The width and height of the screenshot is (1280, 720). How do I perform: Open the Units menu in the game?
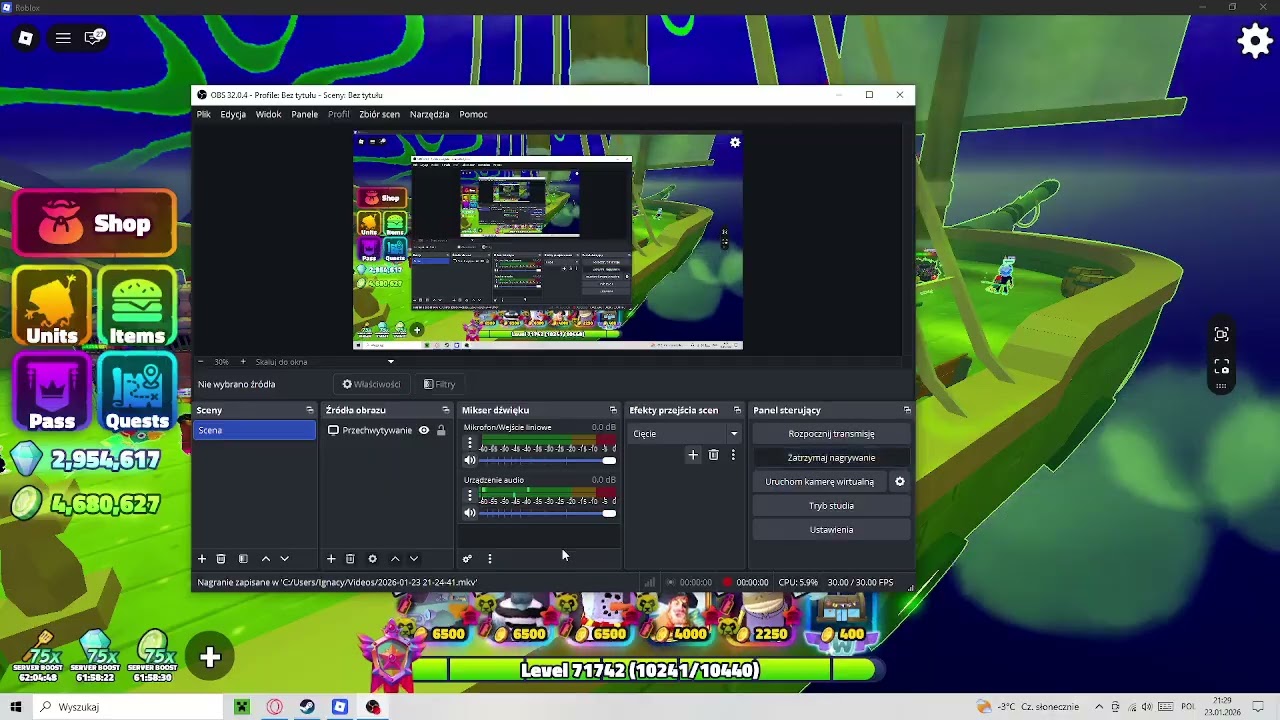[52, 308]
